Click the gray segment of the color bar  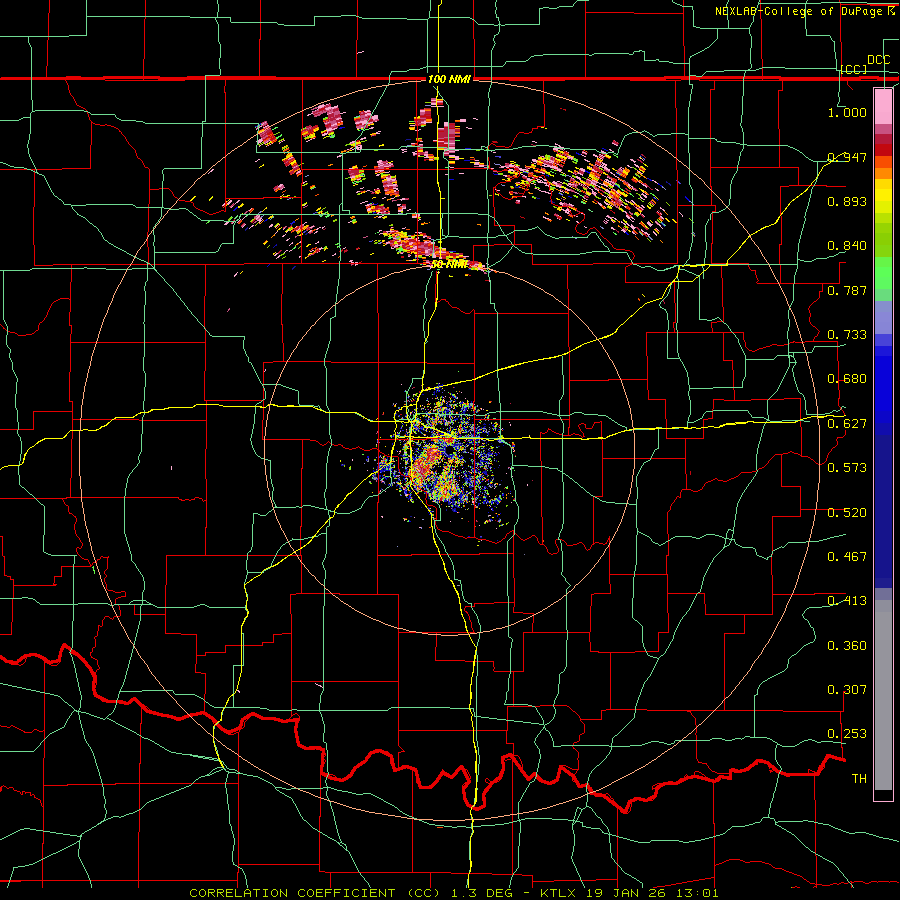pos(883,695)
